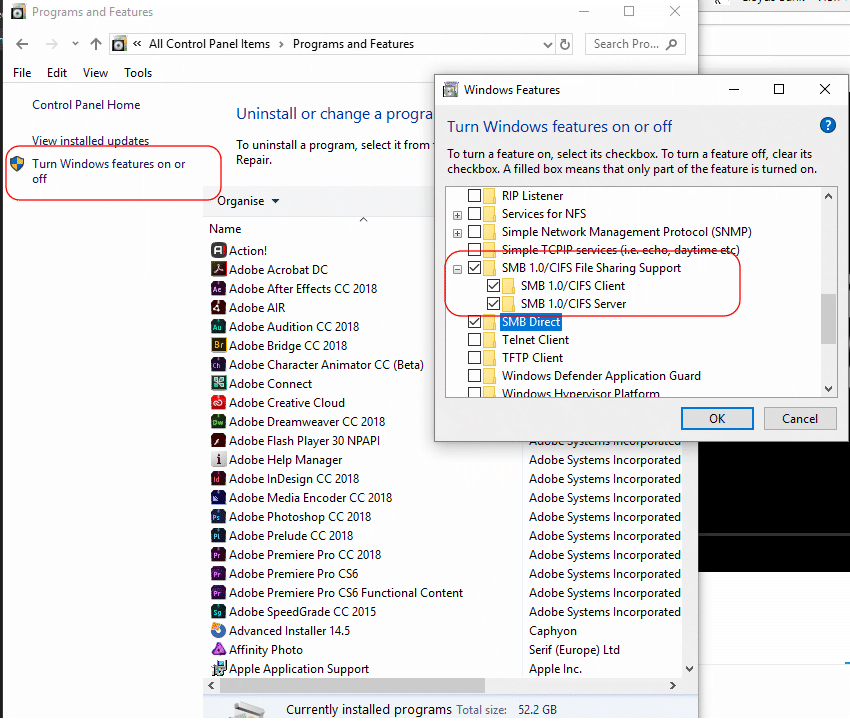Click OK in Windows Features dialog
Viewport: 850px width, 726px height.
pyautogui.click(x=717, y=418)
